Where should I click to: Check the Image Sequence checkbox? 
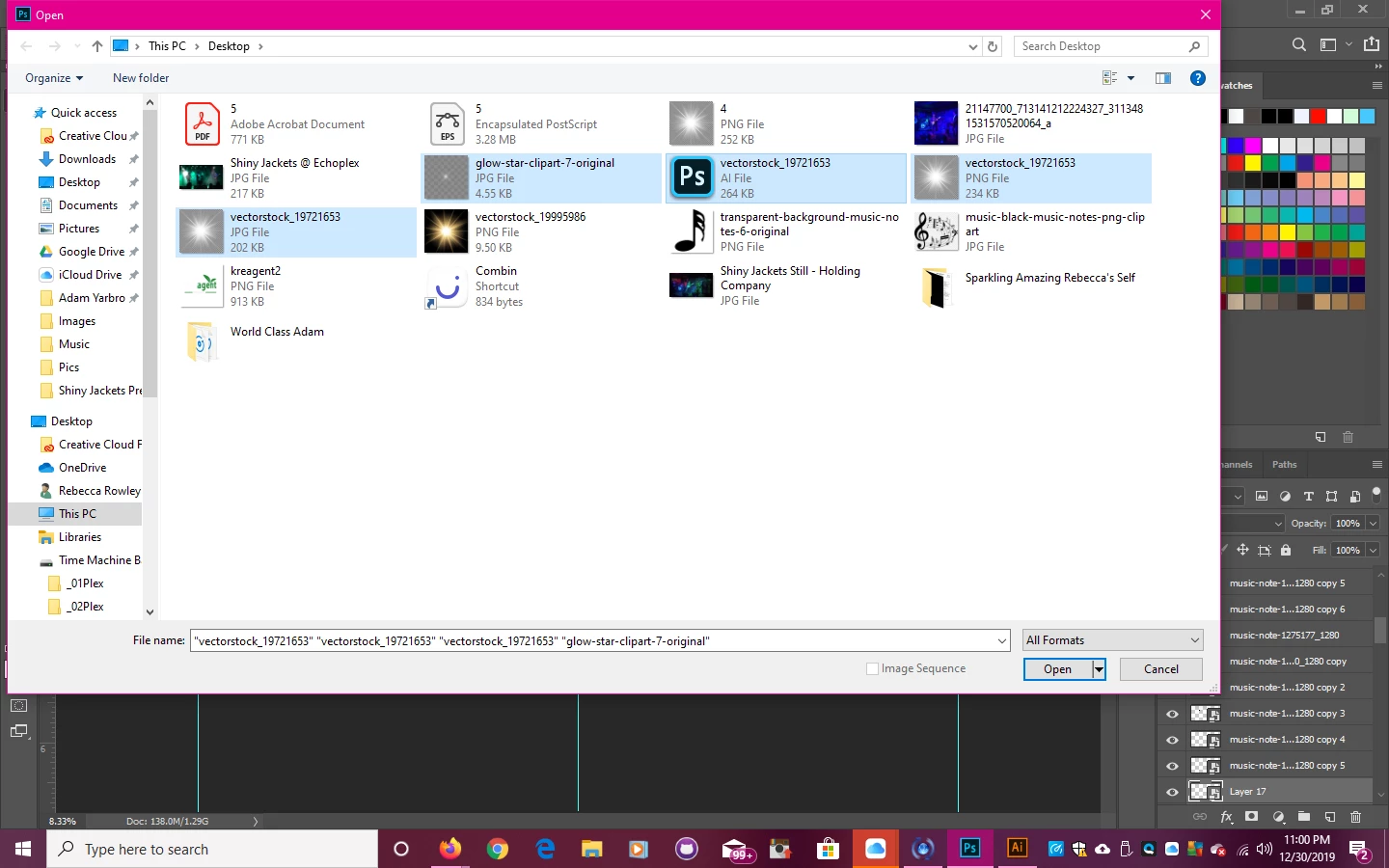[873, 669]
